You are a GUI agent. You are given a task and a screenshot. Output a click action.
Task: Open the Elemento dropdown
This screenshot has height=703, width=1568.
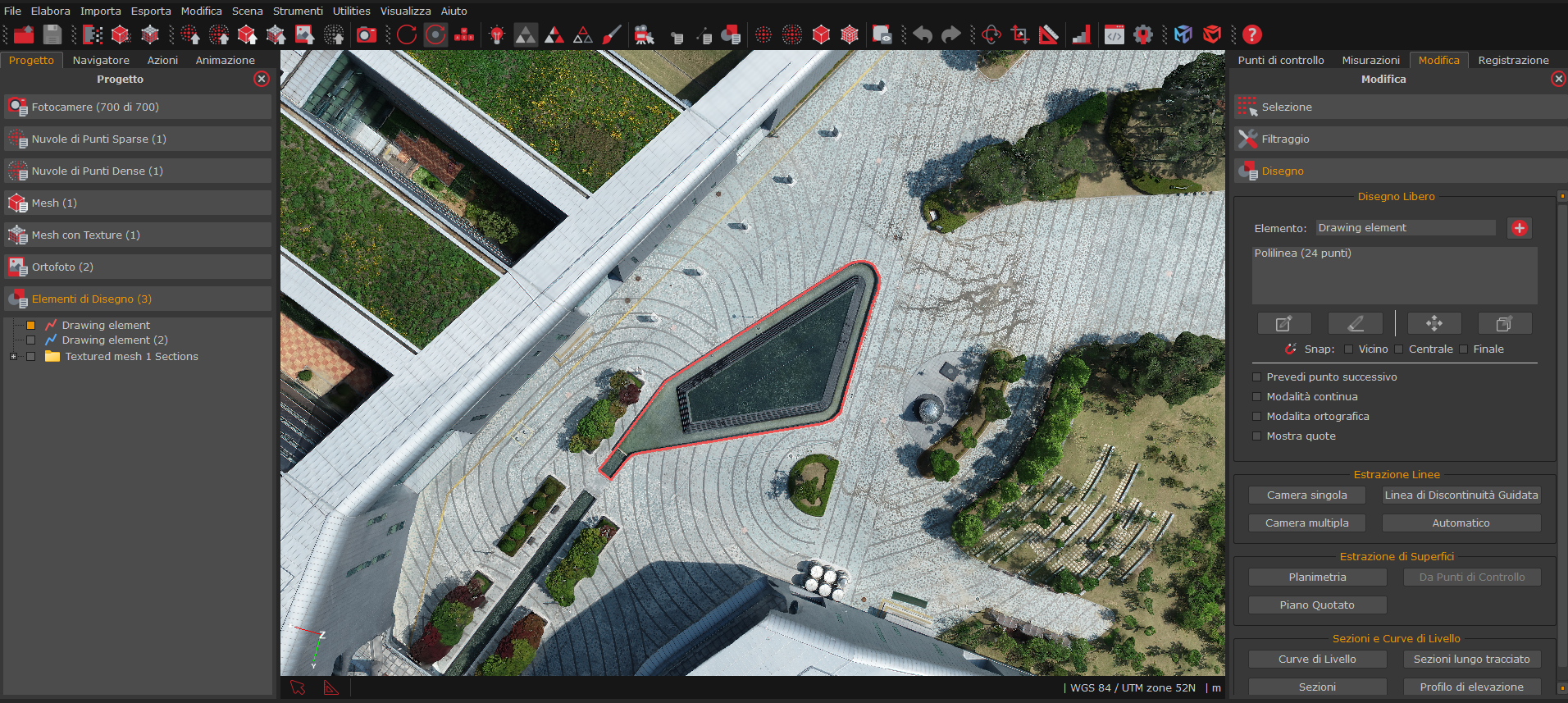(1406, 228)
